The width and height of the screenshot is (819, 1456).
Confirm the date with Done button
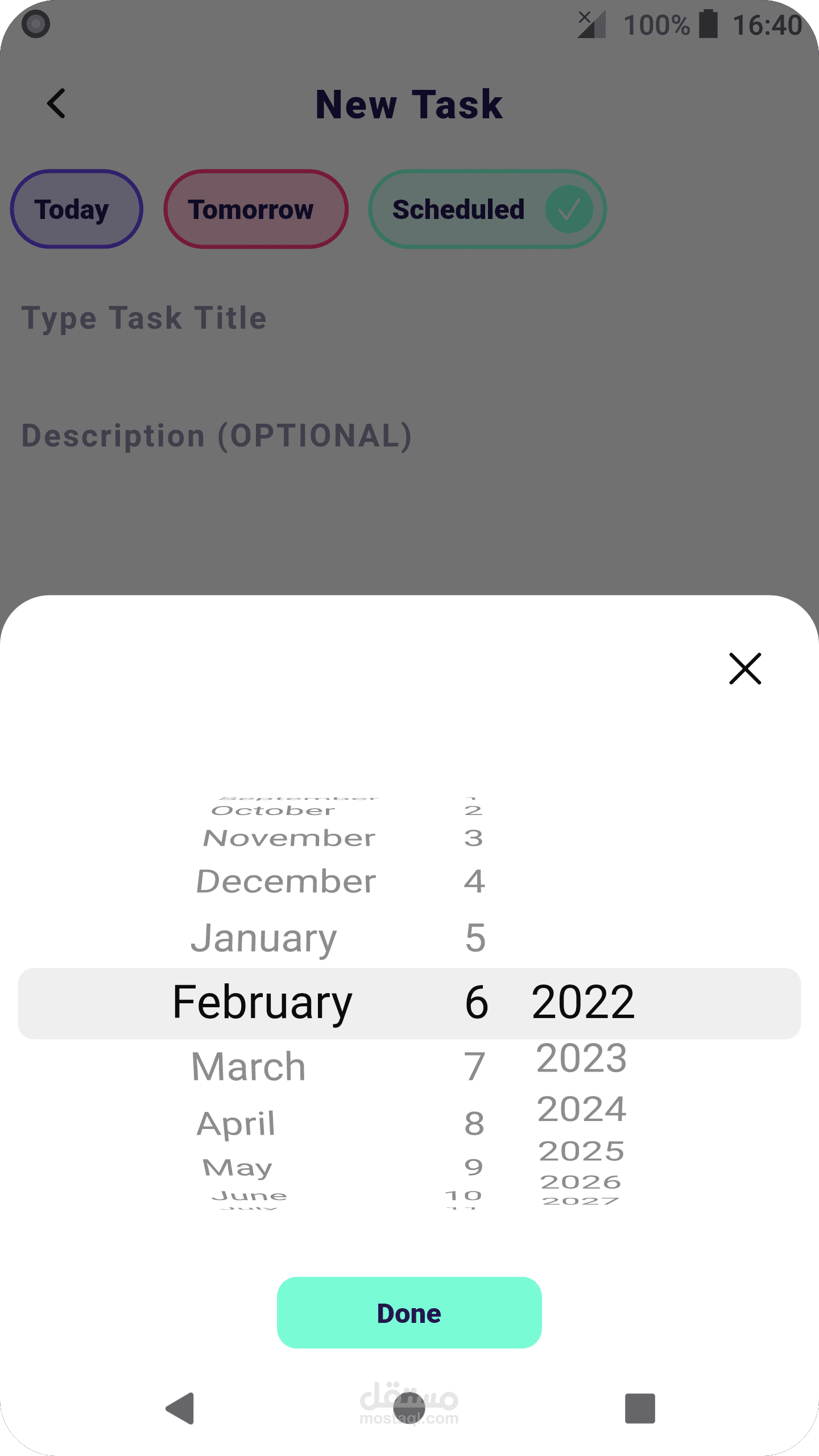pyautogui.click(x=409, y=1313)
